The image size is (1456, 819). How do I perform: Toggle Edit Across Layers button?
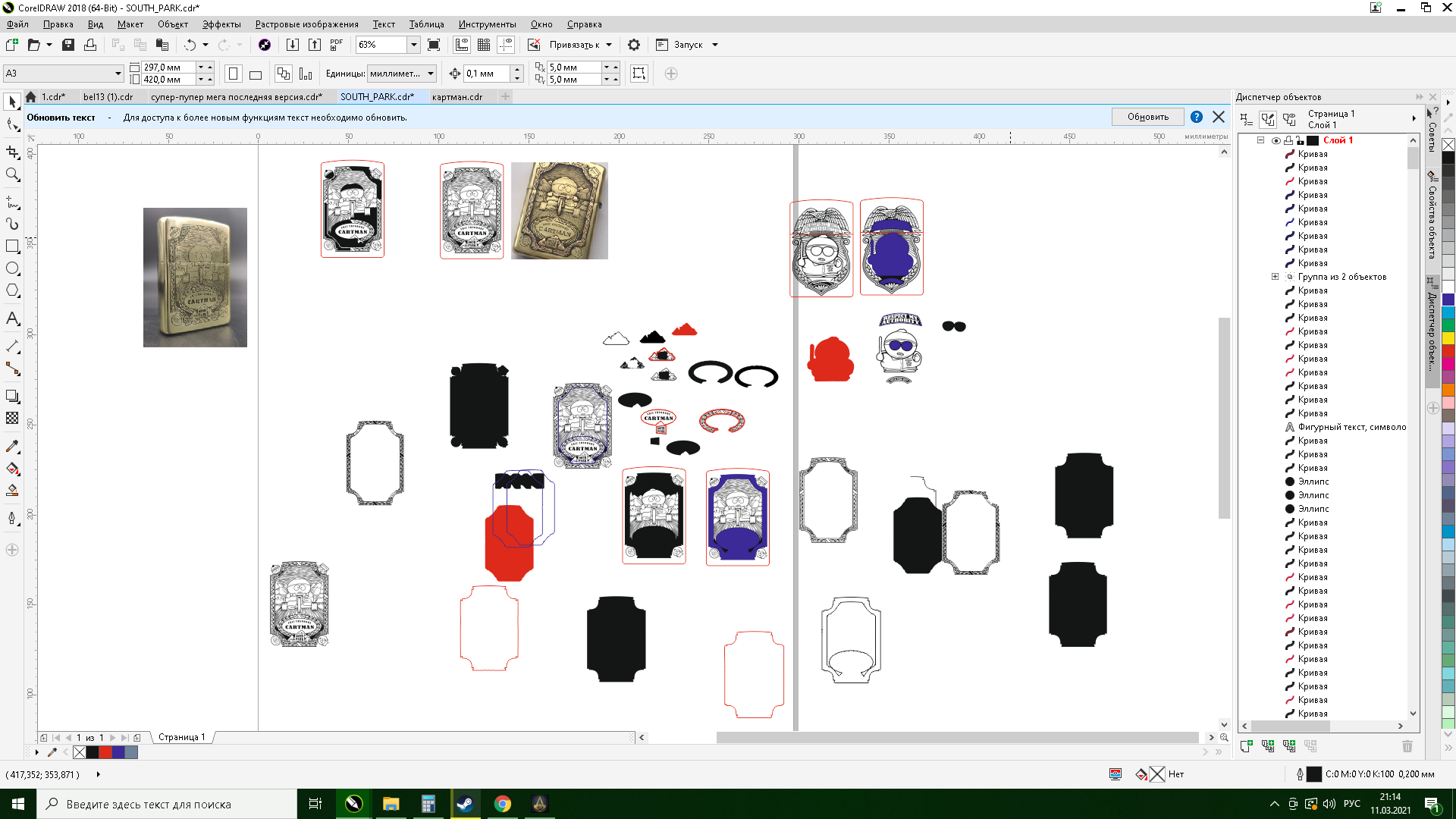click(x=1268, y=119)
